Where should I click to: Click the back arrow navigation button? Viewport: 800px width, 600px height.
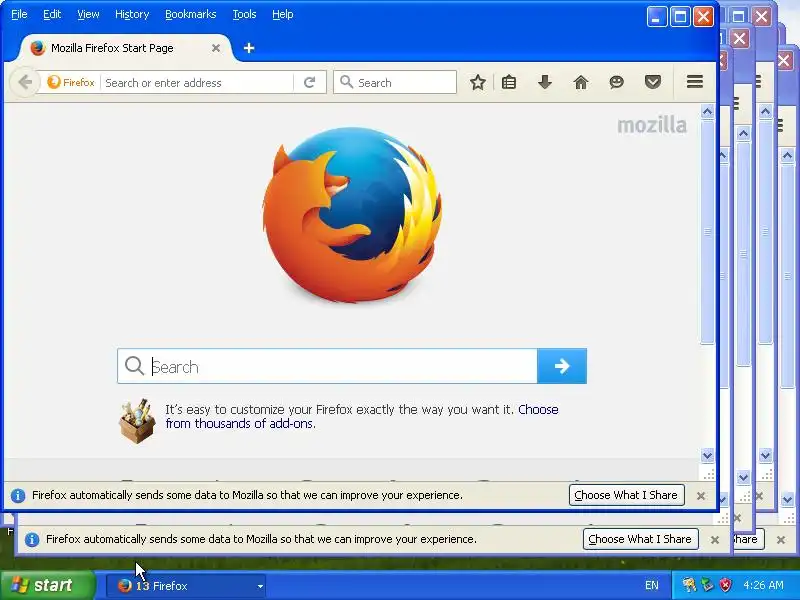coord(25,82)
